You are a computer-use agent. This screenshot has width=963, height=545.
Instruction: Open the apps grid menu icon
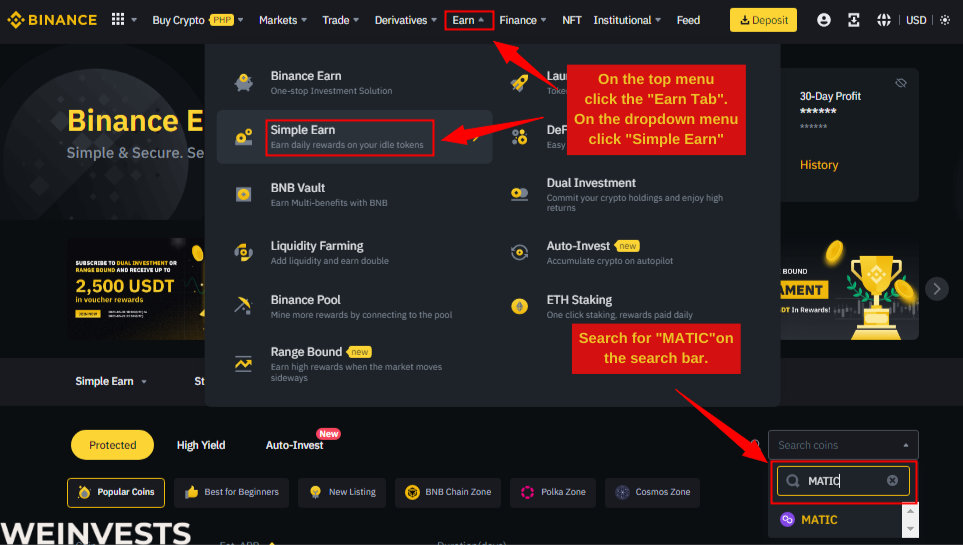click(x=118, y=20)
